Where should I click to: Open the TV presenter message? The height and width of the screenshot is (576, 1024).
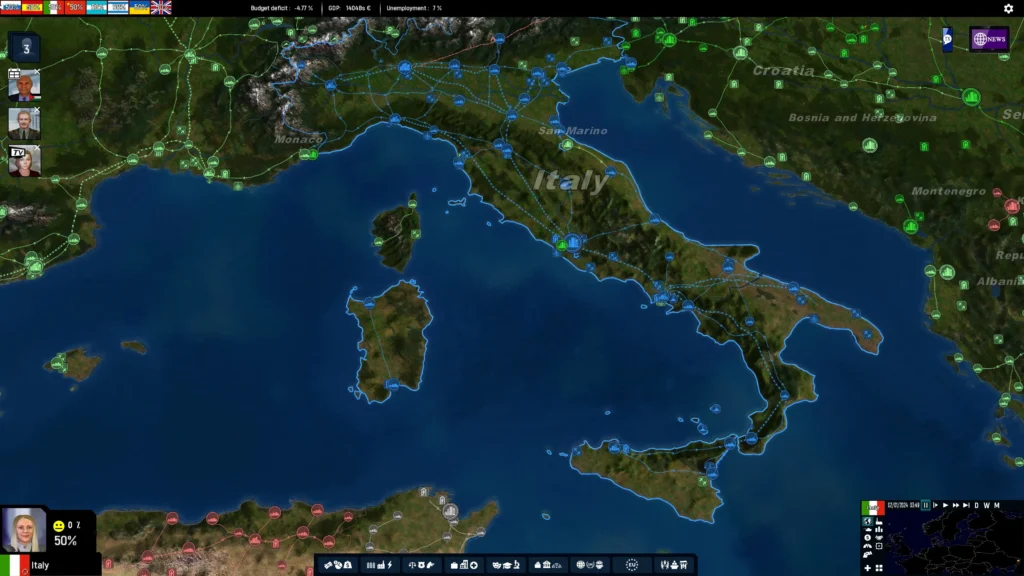[x=25, y=161]
